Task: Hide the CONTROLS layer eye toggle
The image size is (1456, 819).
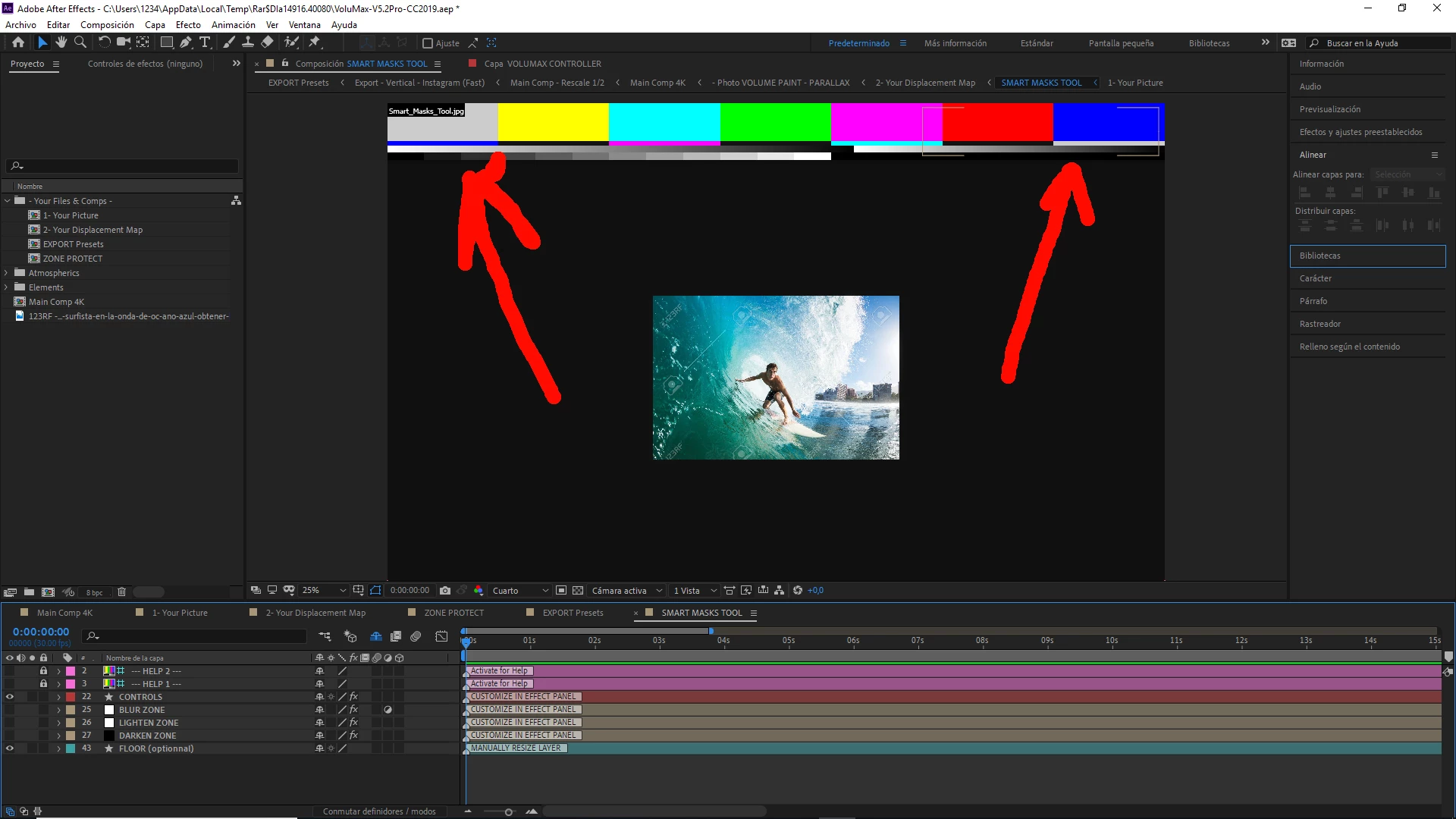Action: 10,697
